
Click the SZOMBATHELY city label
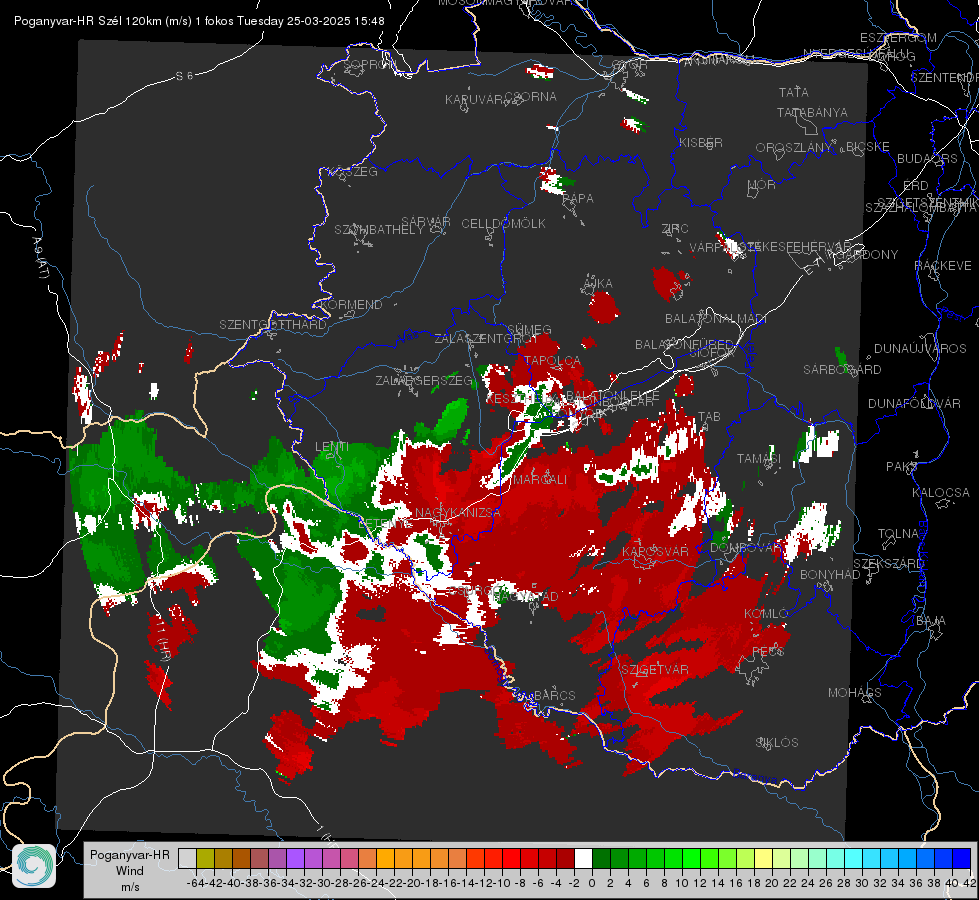coord(379,230)
